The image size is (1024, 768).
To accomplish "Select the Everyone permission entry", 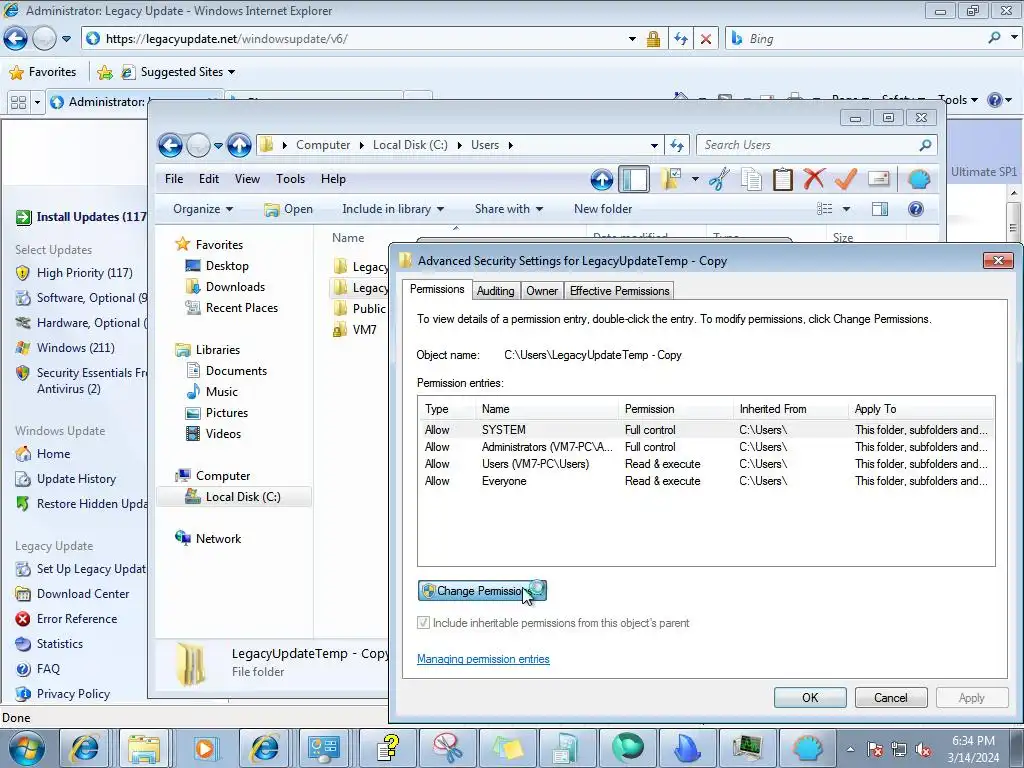I will click(x=706, y=481).
